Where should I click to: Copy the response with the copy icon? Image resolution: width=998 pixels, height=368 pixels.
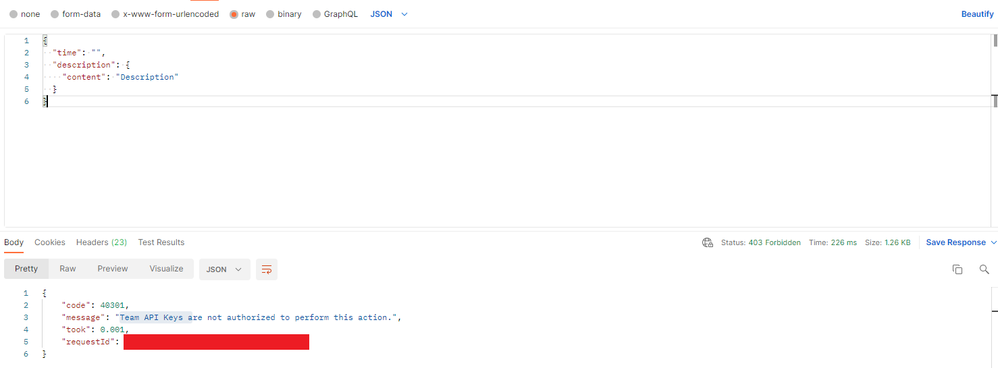click(957, 269)
